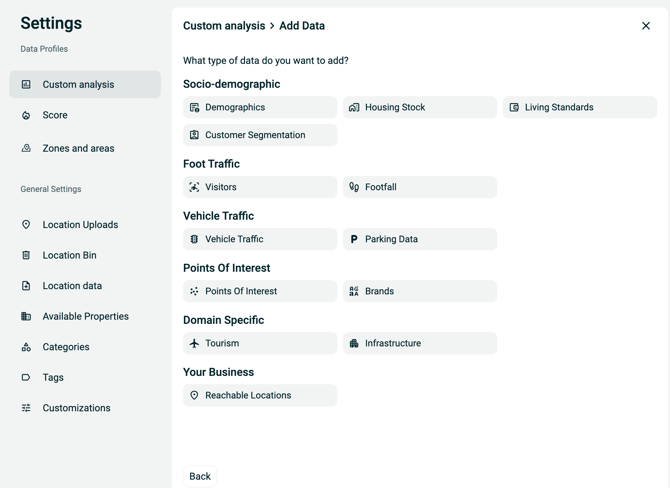Select Reachable Locations option
The width and height of the screenshot is (670, 488).
pos(260,395)
